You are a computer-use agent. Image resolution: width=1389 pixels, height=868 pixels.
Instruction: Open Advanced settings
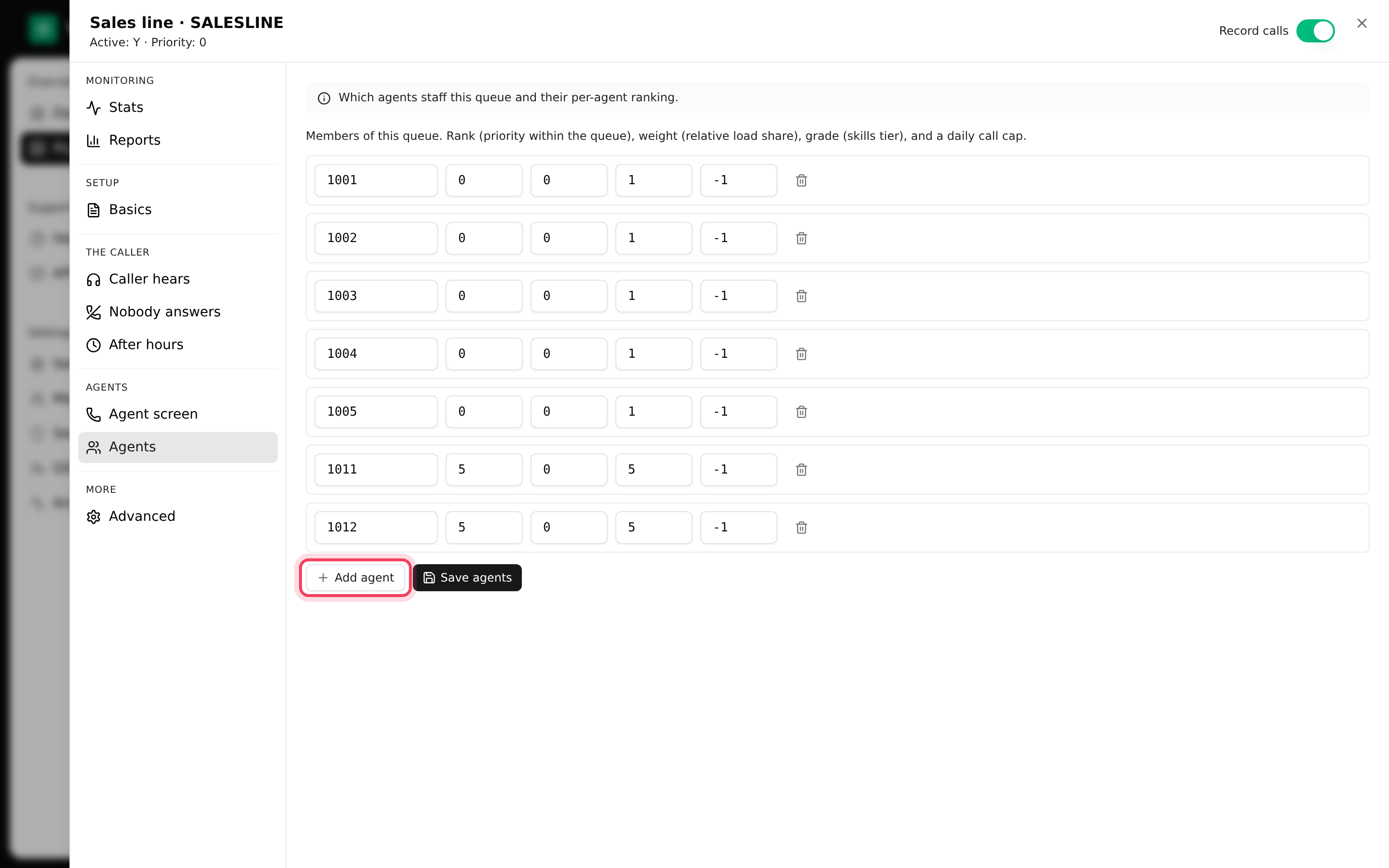coord(177,516)
